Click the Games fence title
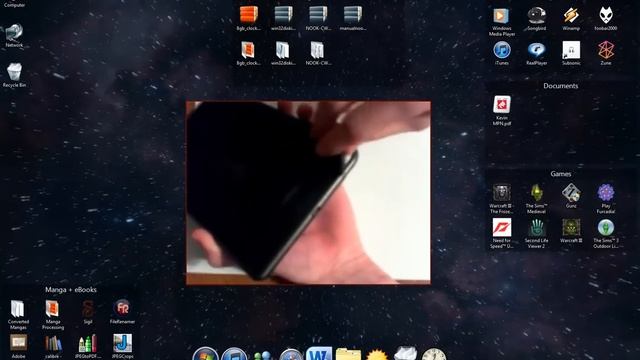Screen dimensions: 640x360 pyautogui.click(x=560, y=174)
